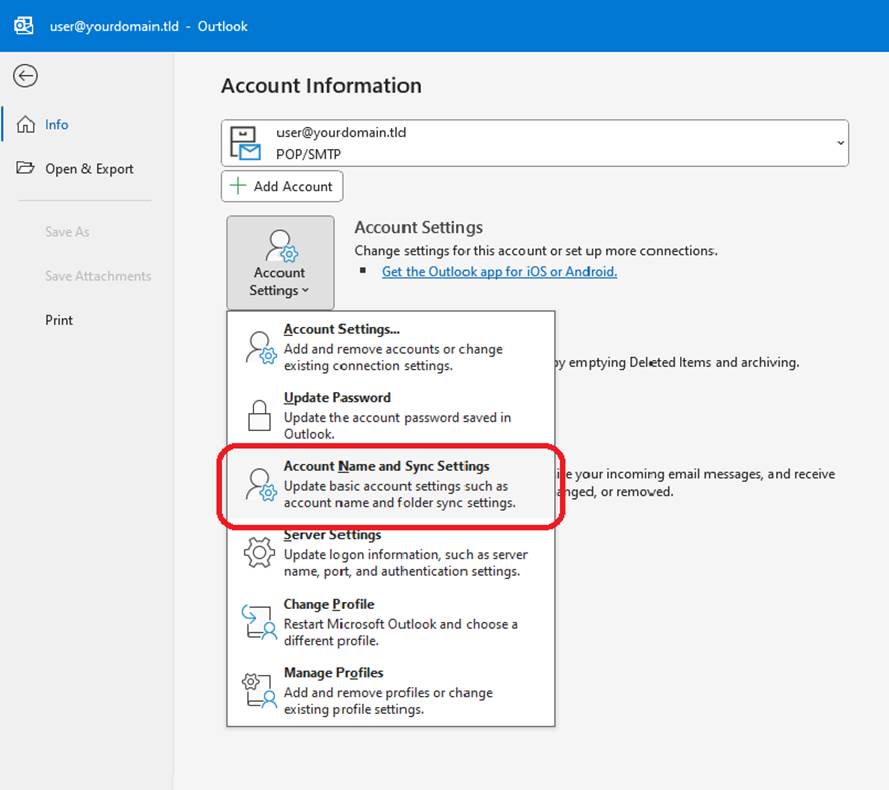Screen dimensions: 889x790
Task: Click the Info home icon in the sidebar
Action: pos(26,124)
